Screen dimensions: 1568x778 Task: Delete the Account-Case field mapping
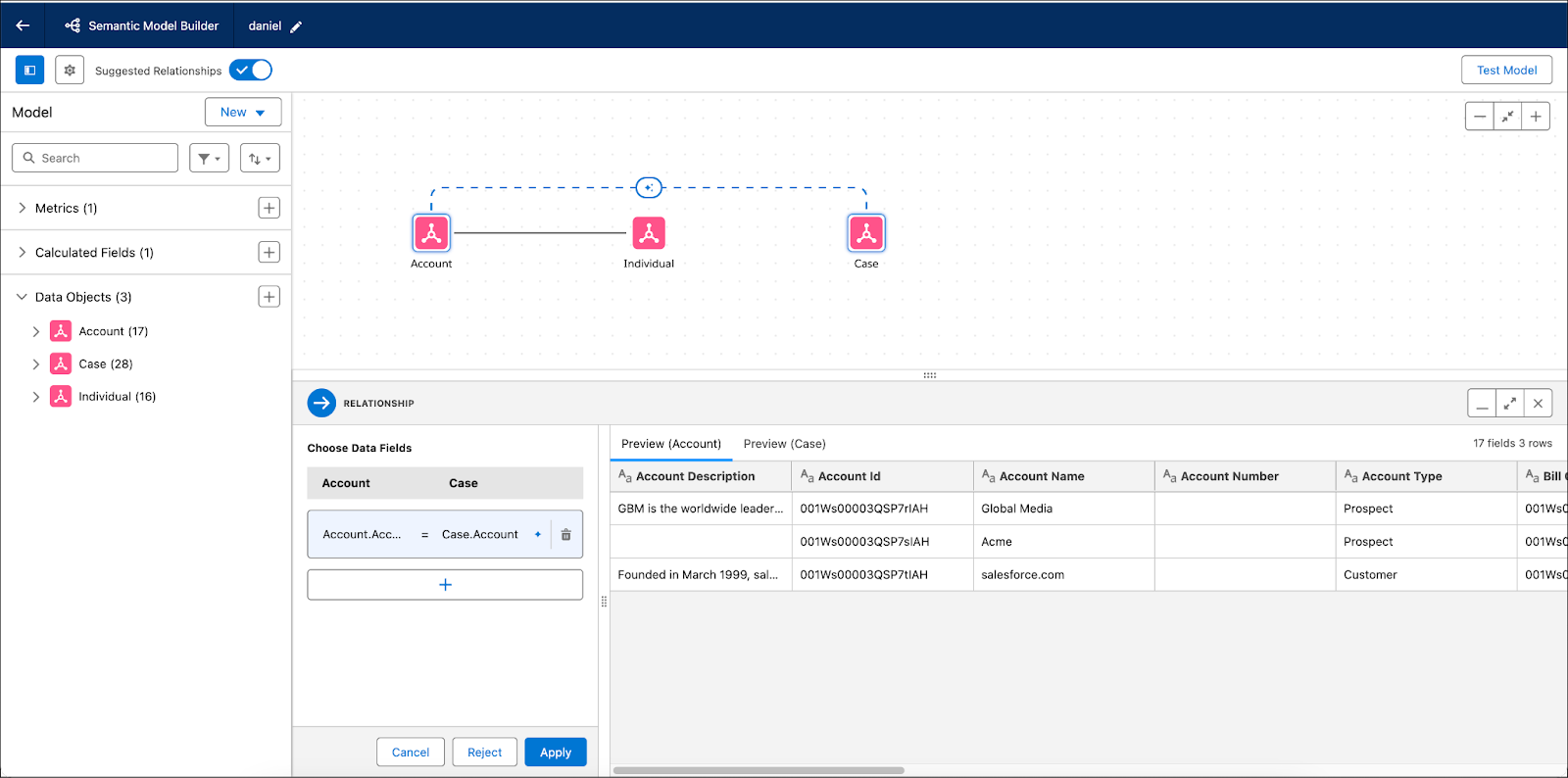tap(566, 535)
